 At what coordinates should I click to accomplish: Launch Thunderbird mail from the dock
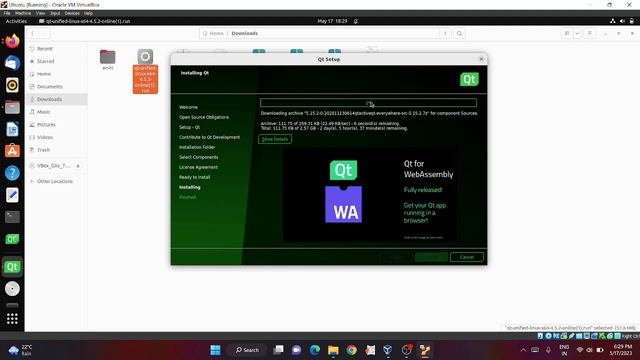coord(12,63)
